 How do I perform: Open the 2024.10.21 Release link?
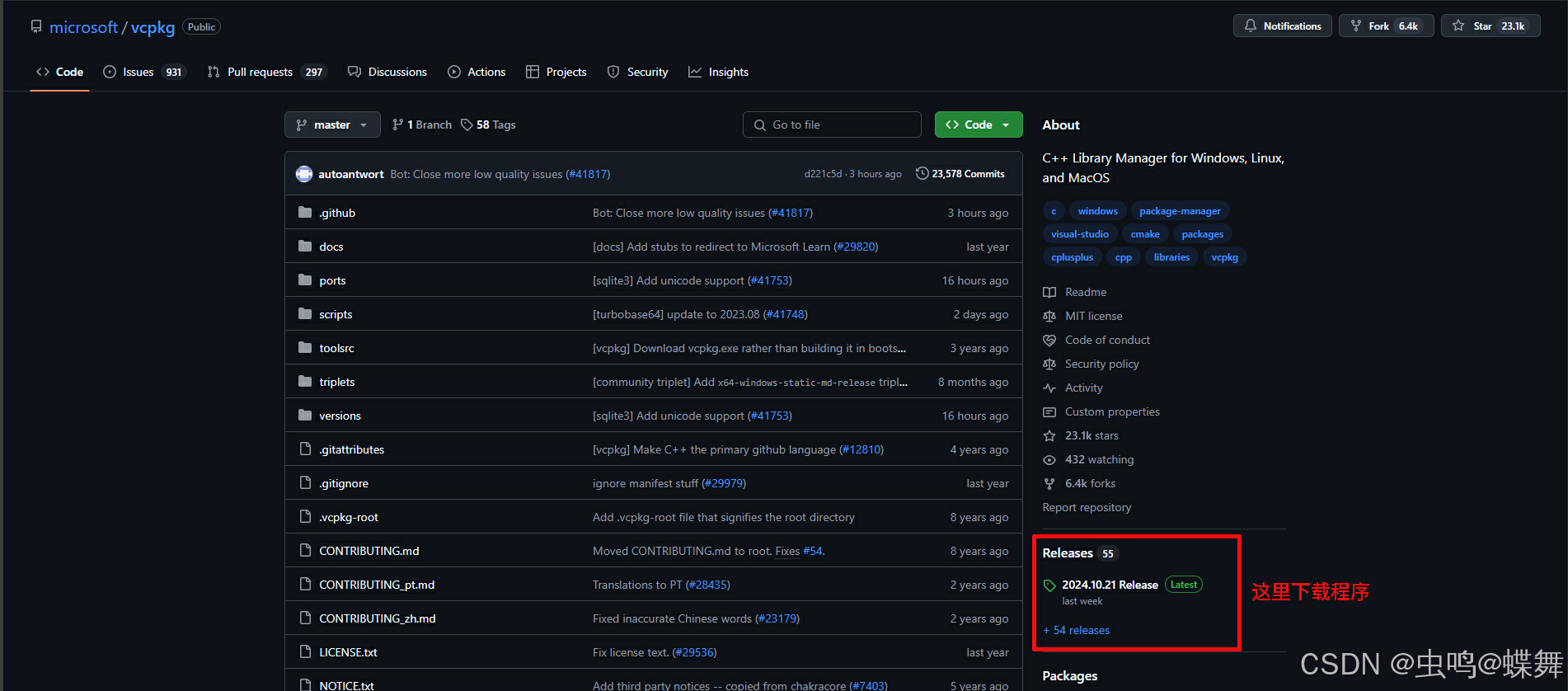pyautogui.click(x=1110, y=585)
